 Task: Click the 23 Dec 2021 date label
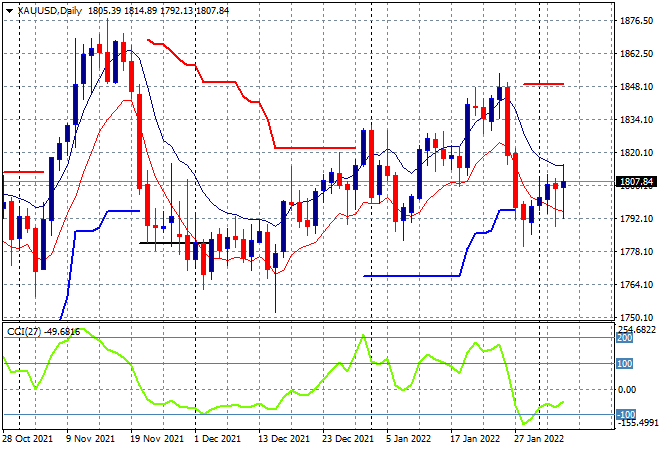click(348, 439)
